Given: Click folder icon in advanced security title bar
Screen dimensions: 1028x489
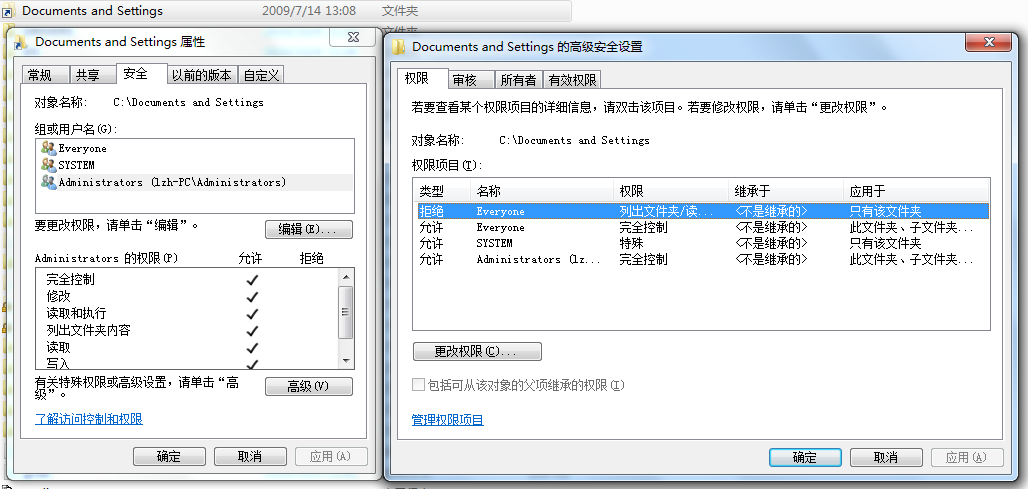Looking at the screenshot, I should pyautogui.click(x=399, y=47).
